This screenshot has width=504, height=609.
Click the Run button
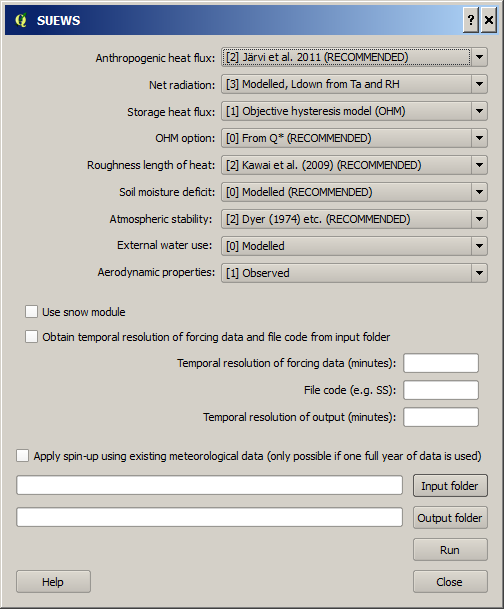click(450, 550)
